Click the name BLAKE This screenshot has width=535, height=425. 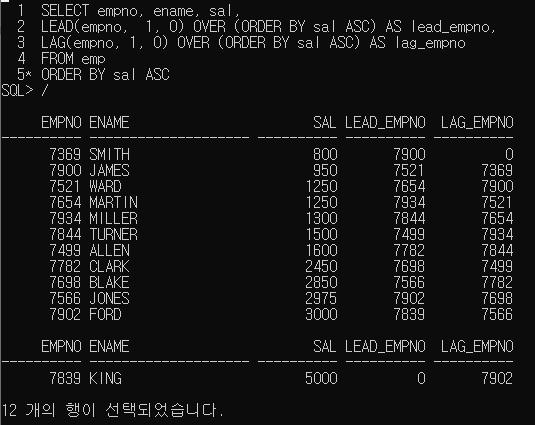[109, 282]
